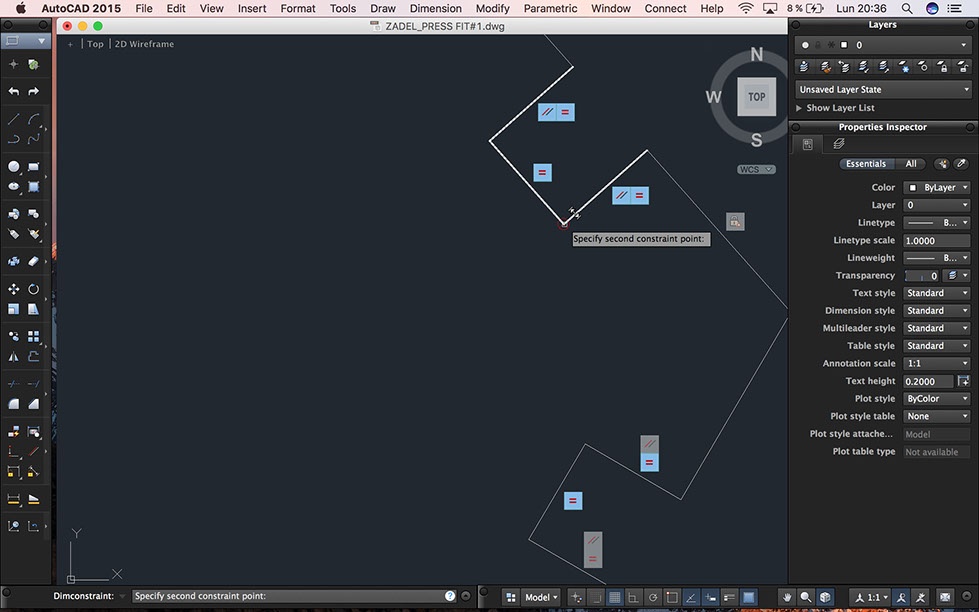The width and height of the screenshot is (979, 612).
Task: Toggle Object Snap in status bar
Action: [672, 597]
